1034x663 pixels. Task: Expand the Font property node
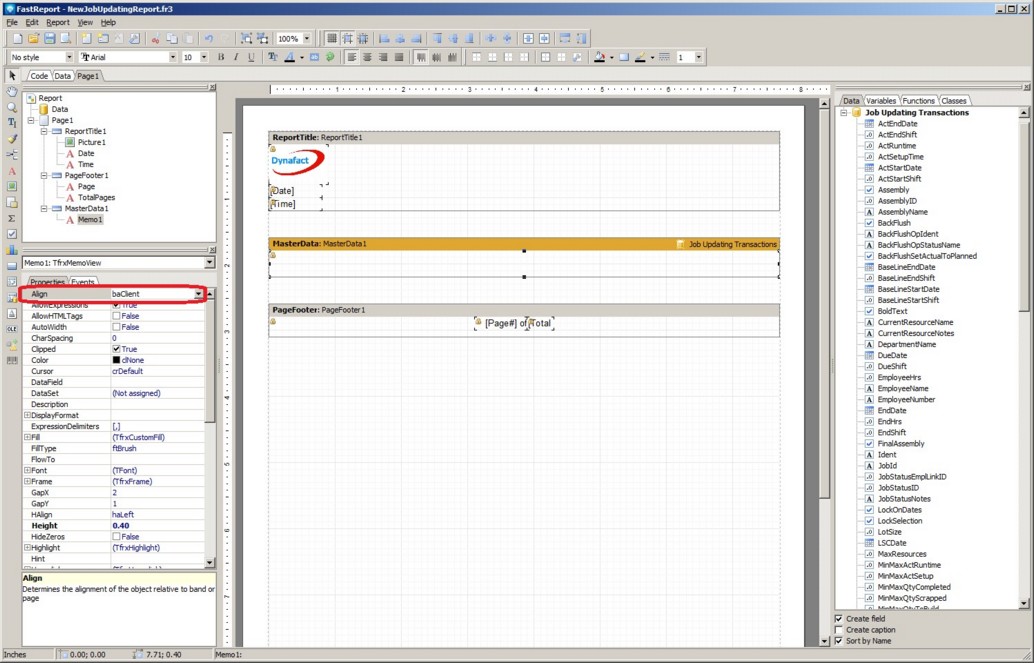[27, 470]
